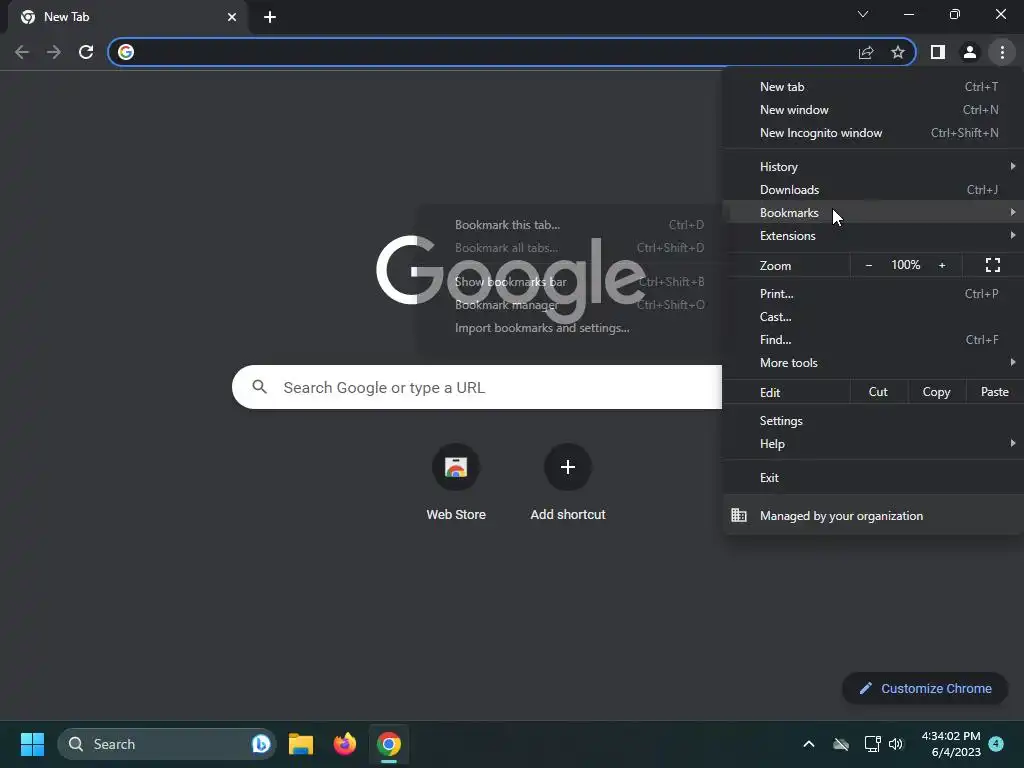Click Copy in the Edit row
The image size is (1024, 768).
(936, 392)
